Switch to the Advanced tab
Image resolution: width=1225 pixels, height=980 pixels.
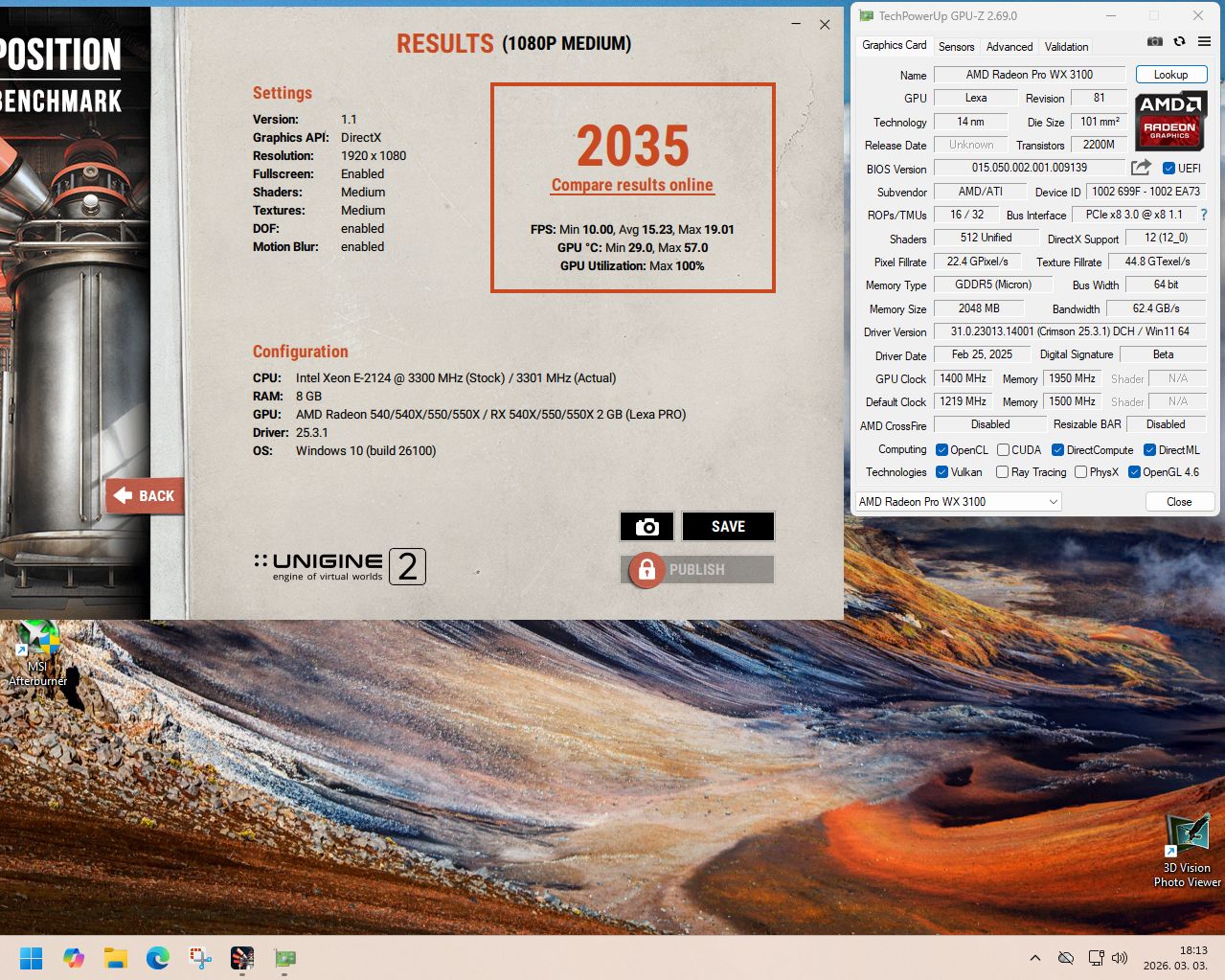1009,47
